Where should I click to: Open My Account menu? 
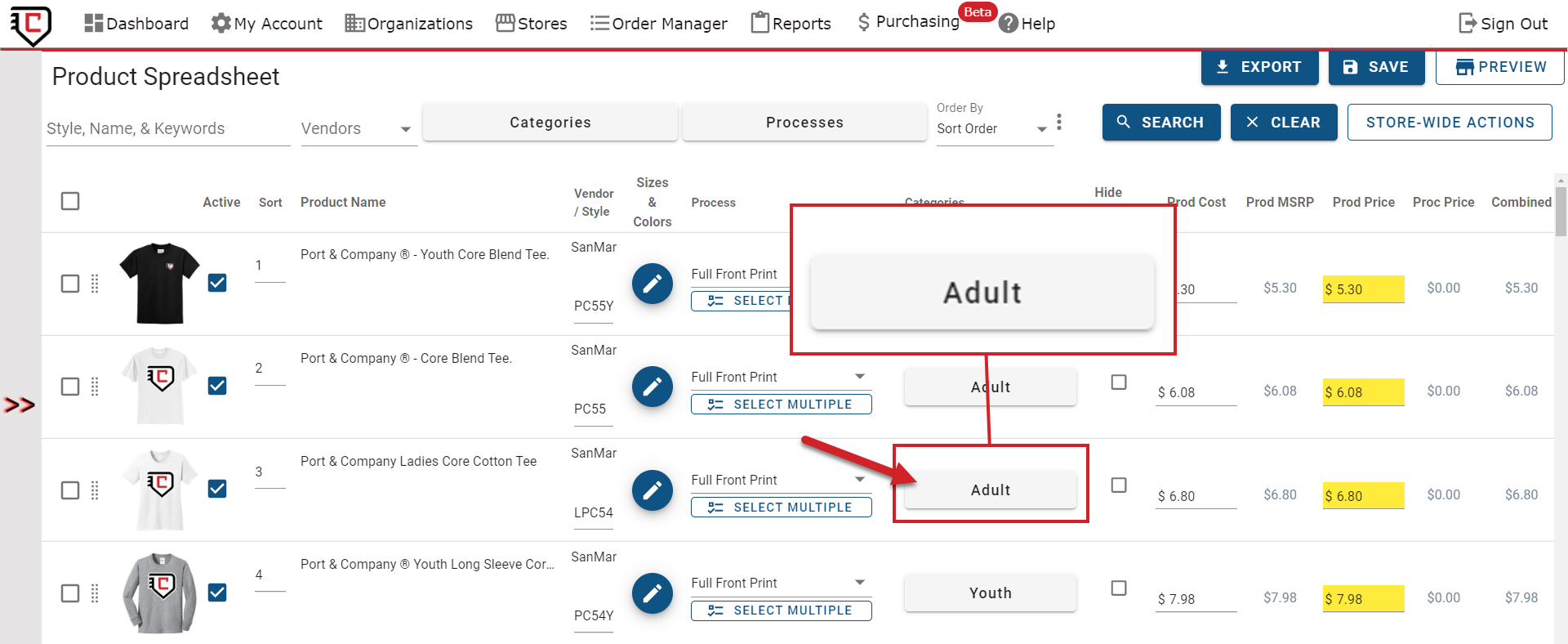266,24
